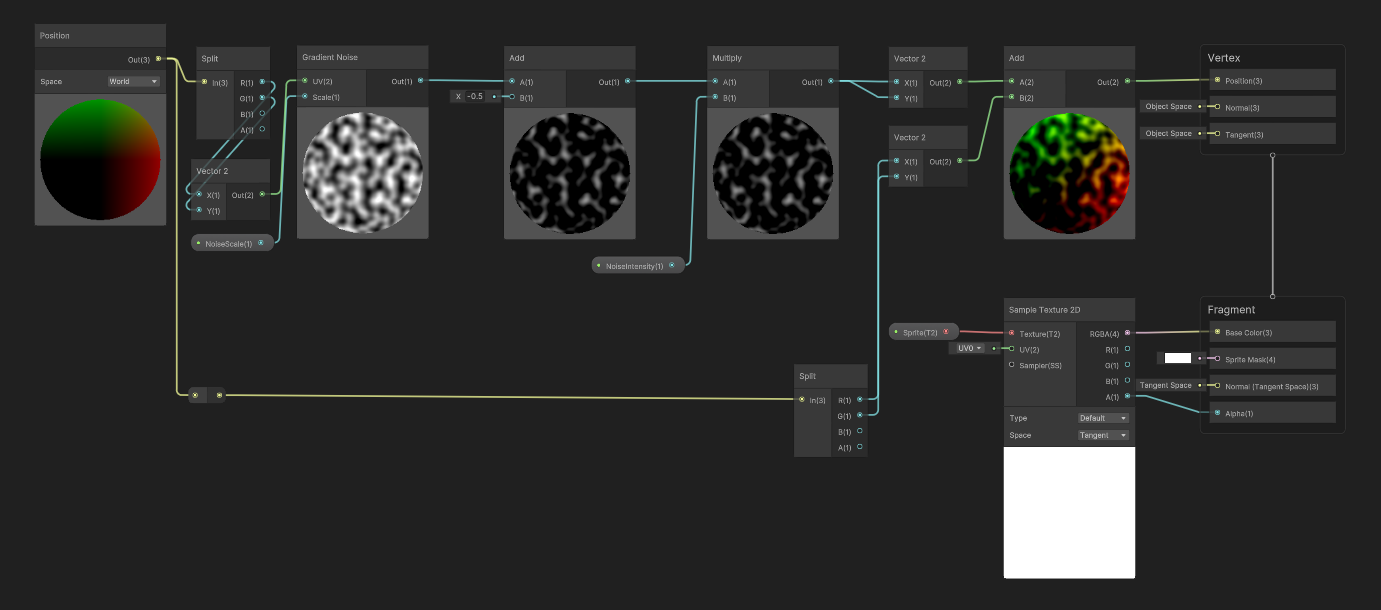Click Gradient Noise UV(2) input port
Image resolution: width=1381 pixels, height=610 pixels.
coord(305,81)
